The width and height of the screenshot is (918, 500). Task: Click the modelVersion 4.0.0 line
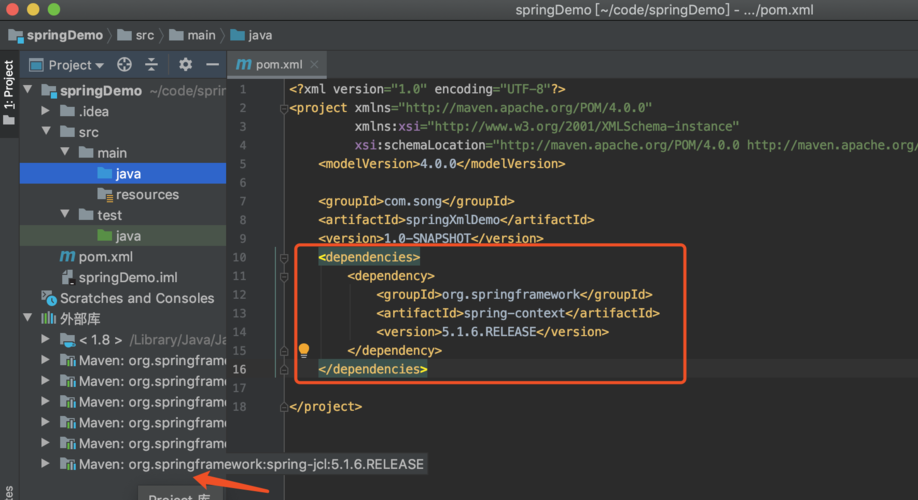pyautogui.click(x=441, y=163)
